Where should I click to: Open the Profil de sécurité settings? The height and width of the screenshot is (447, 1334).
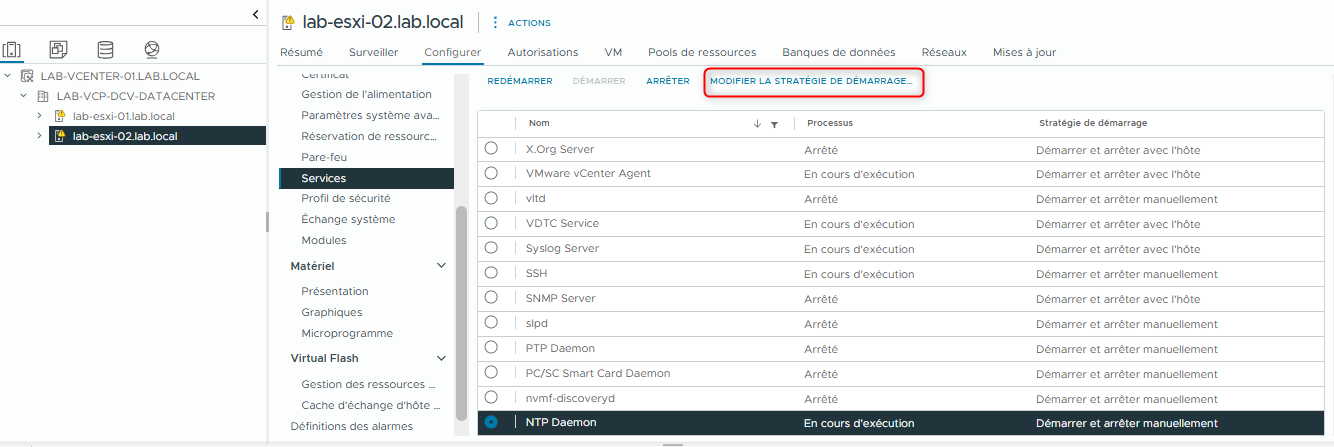(x=346, y=198)
